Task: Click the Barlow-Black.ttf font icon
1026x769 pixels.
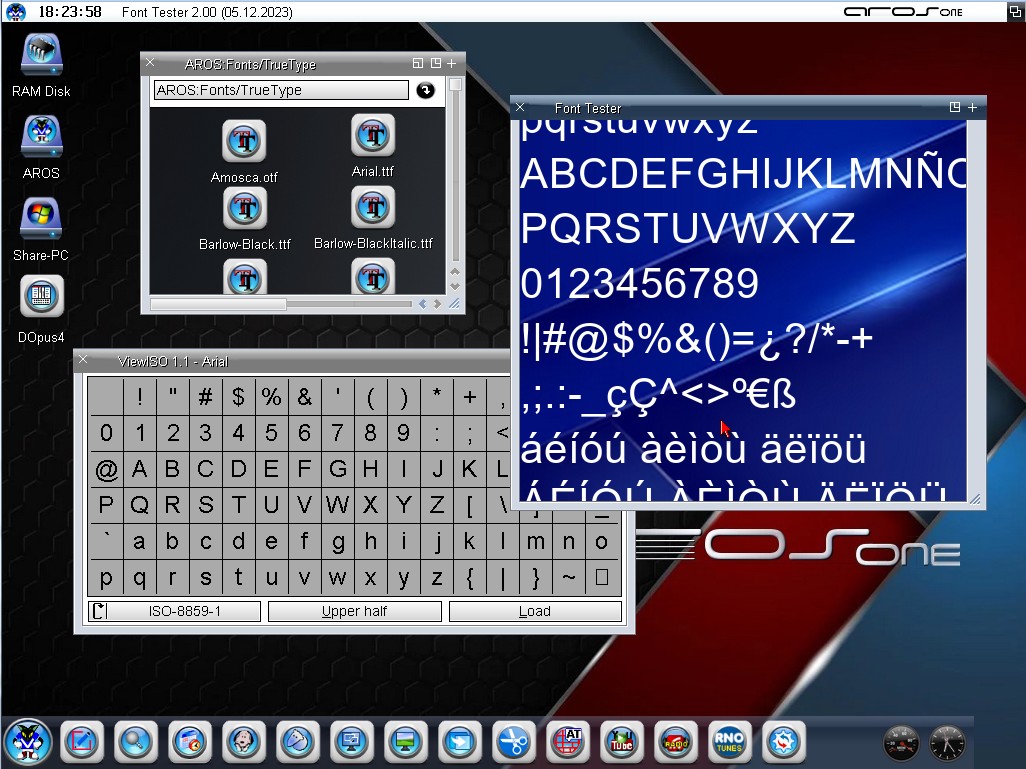Action: (244, 208)
